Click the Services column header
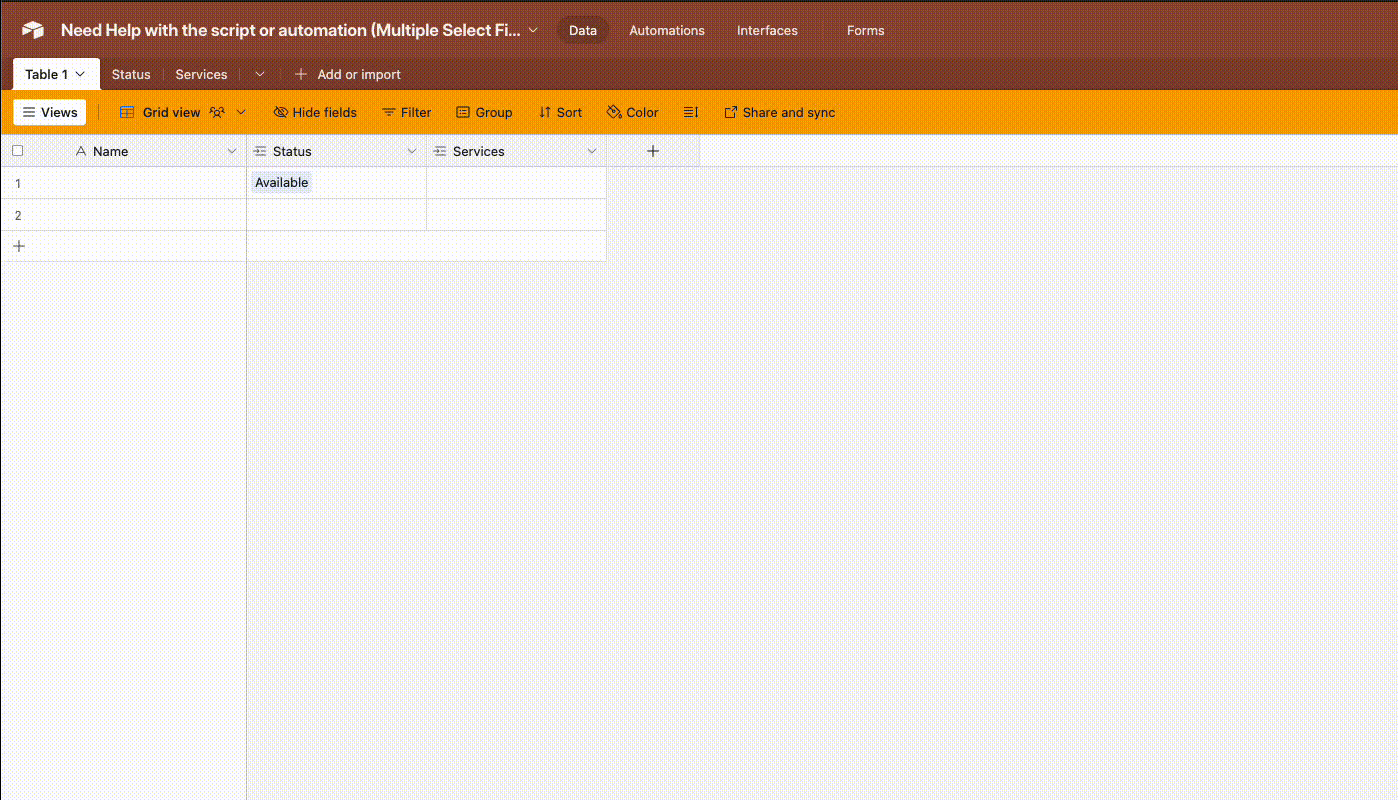The width and height of the screenshot is (1398, 800). pos(517,151)
